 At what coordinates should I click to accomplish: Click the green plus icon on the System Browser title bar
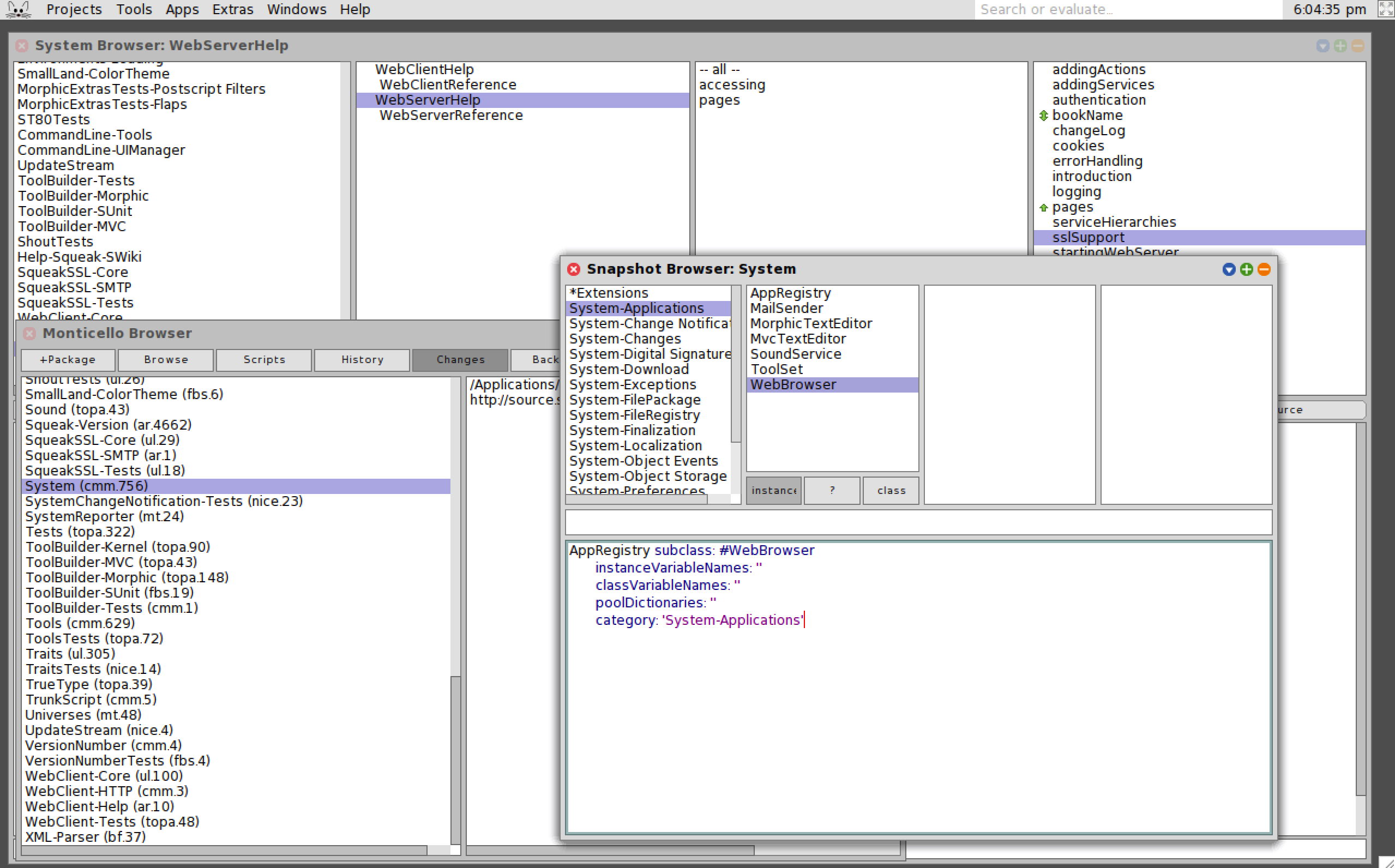(1340, 46)
